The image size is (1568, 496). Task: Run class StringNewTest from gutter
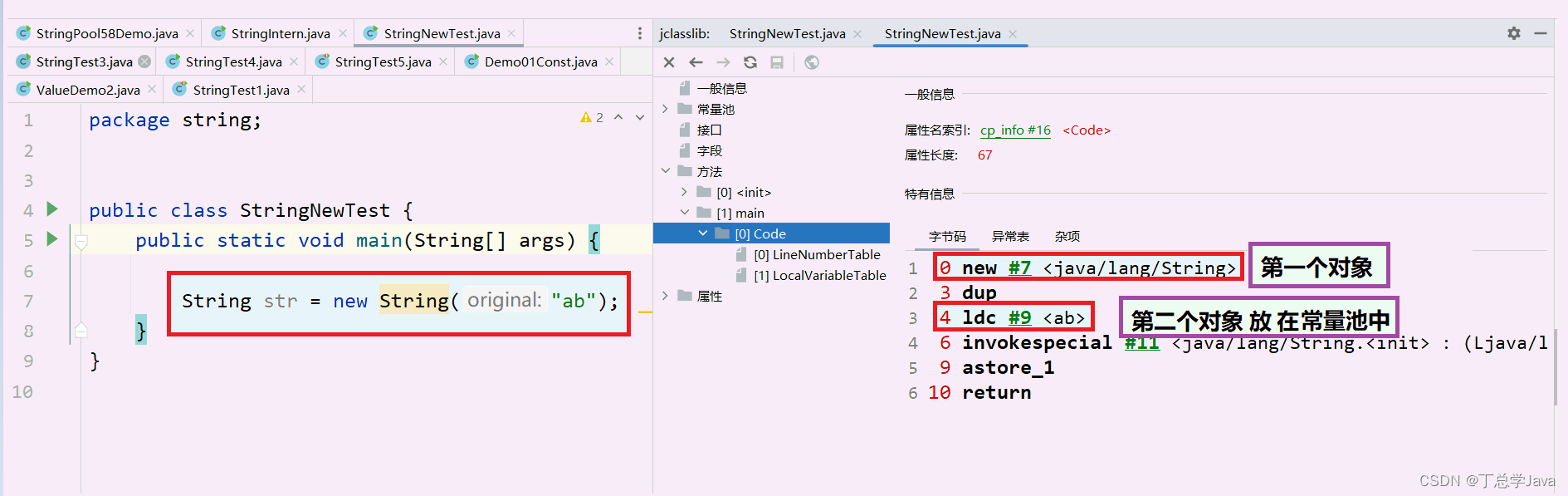tap(52, 209)
